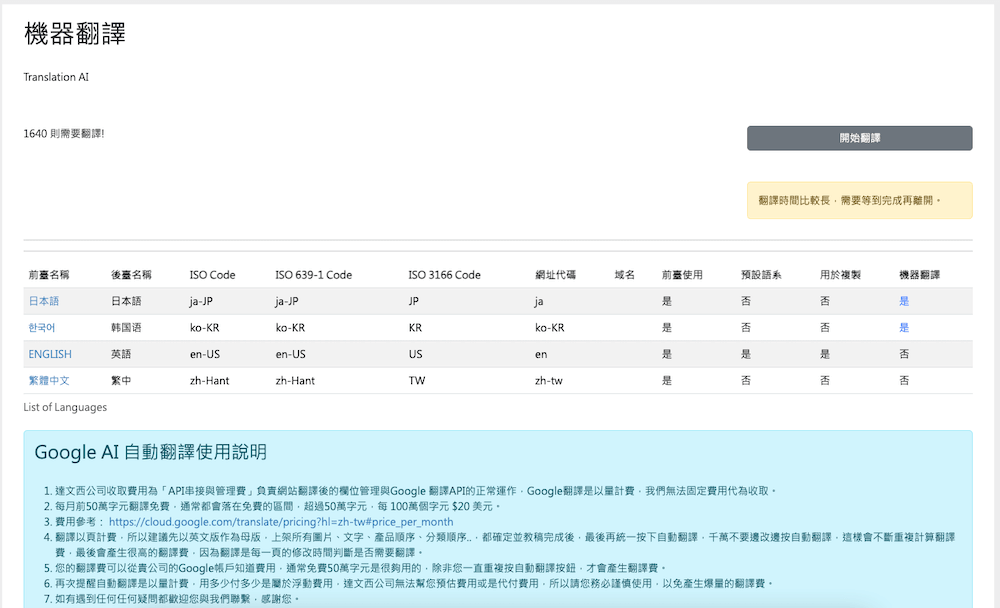This screenshot has height=608, width=1000.
Task: Click the 繁中 back-end name cell
Action: click(x=121, y=380)
